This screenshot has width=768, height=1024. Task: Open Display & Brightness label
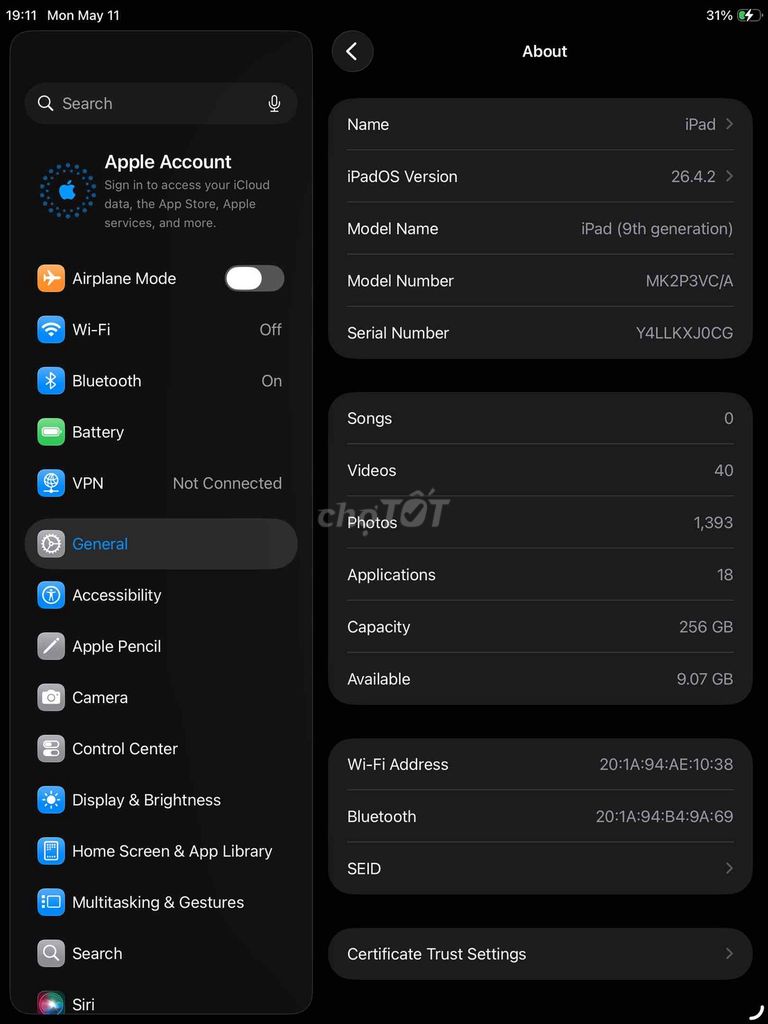[146, 800]
